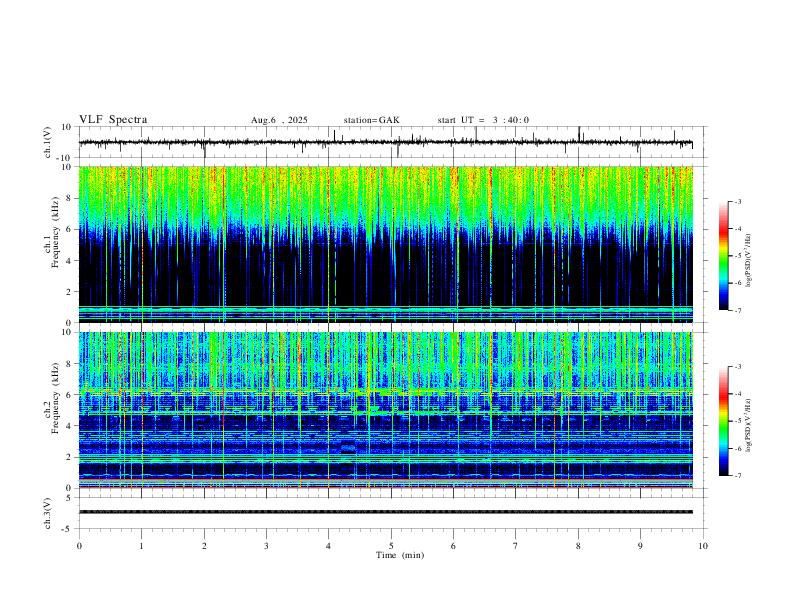
Task: Click ch.2 color bar 'log(PSD)(V²/Hz)' label
Action: [749, 426]
